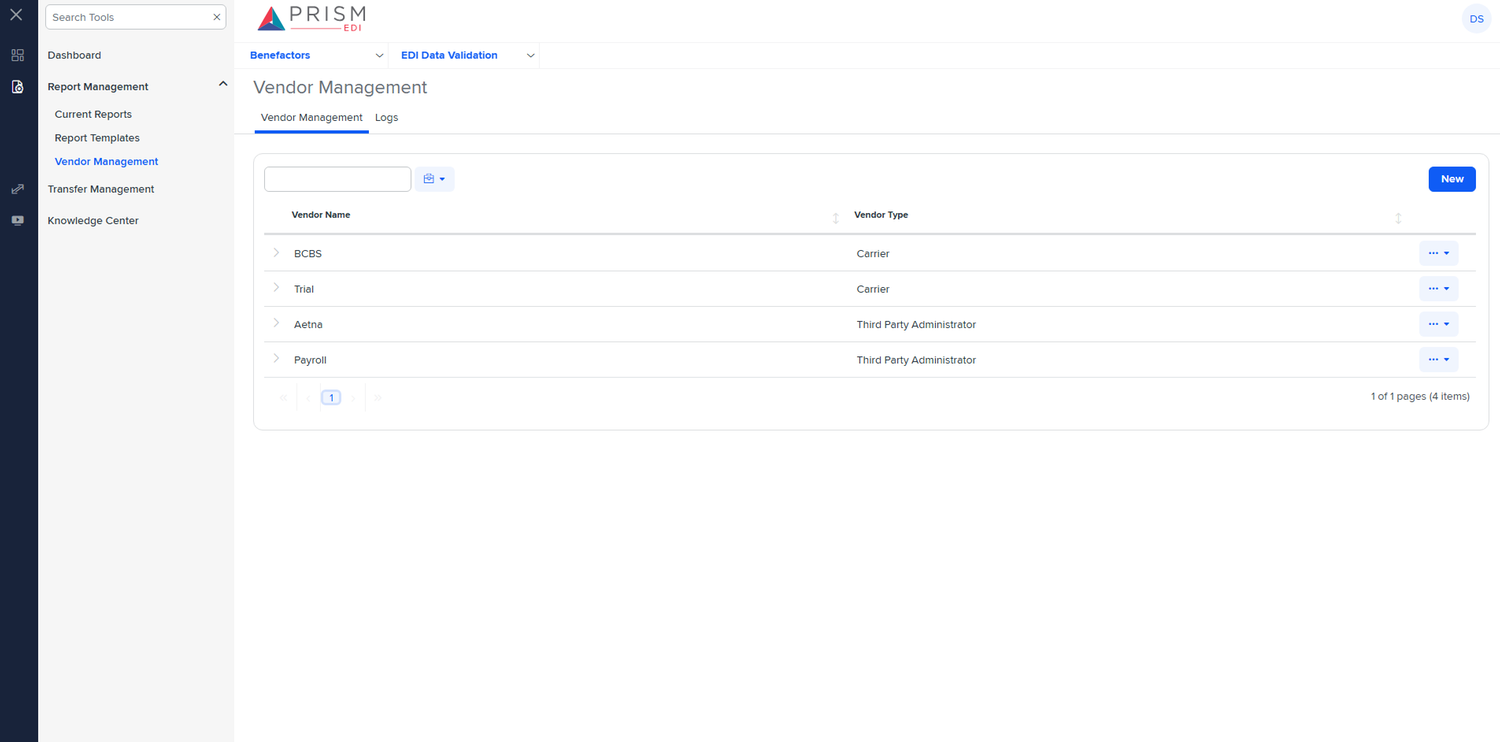Go to the next page of results
1500x742 pixels.
353,397
